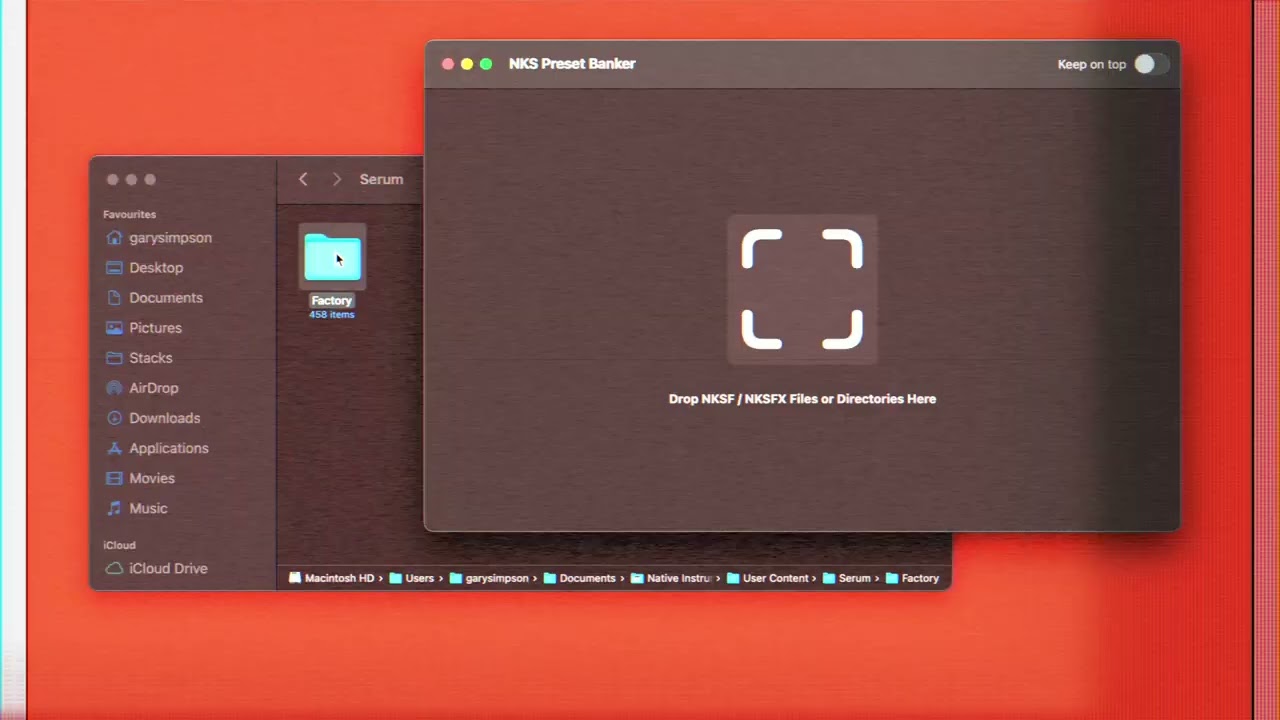Click the garysimpson home icon in sidebar
This screenshot has width=1280, height=720.
(x=114, y=238)
